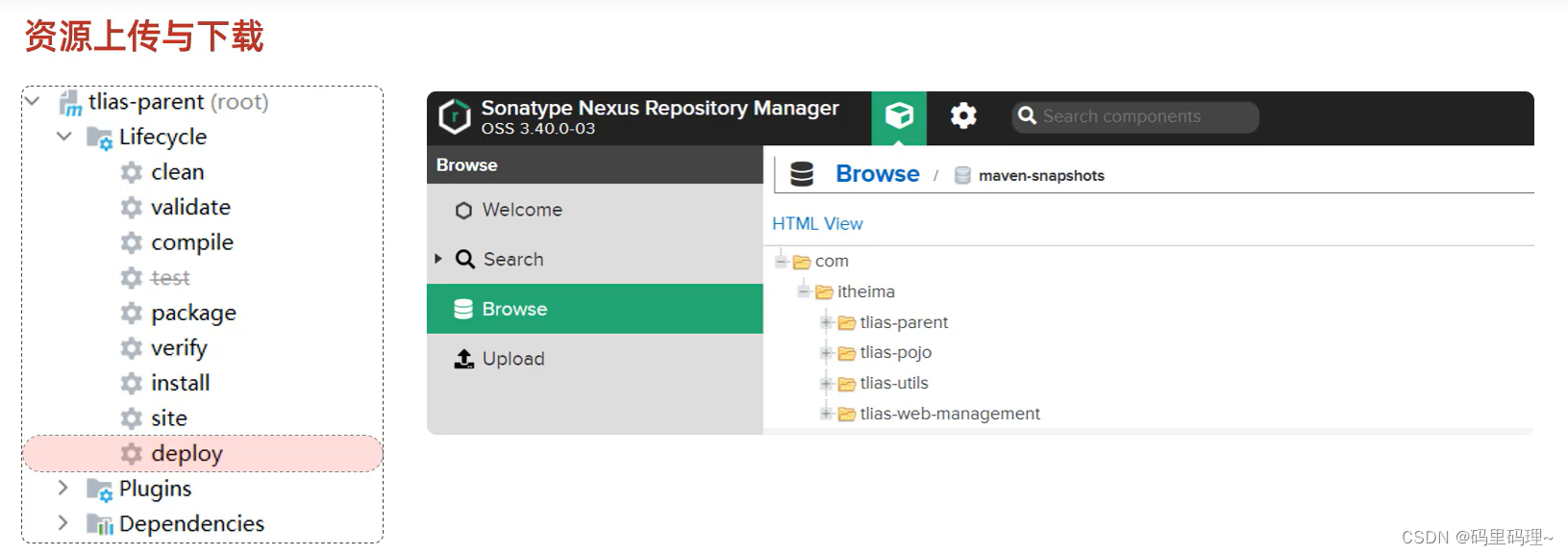Click the Sonatype Nexus logo icon

pyautogui.click(x=455, y=116)
